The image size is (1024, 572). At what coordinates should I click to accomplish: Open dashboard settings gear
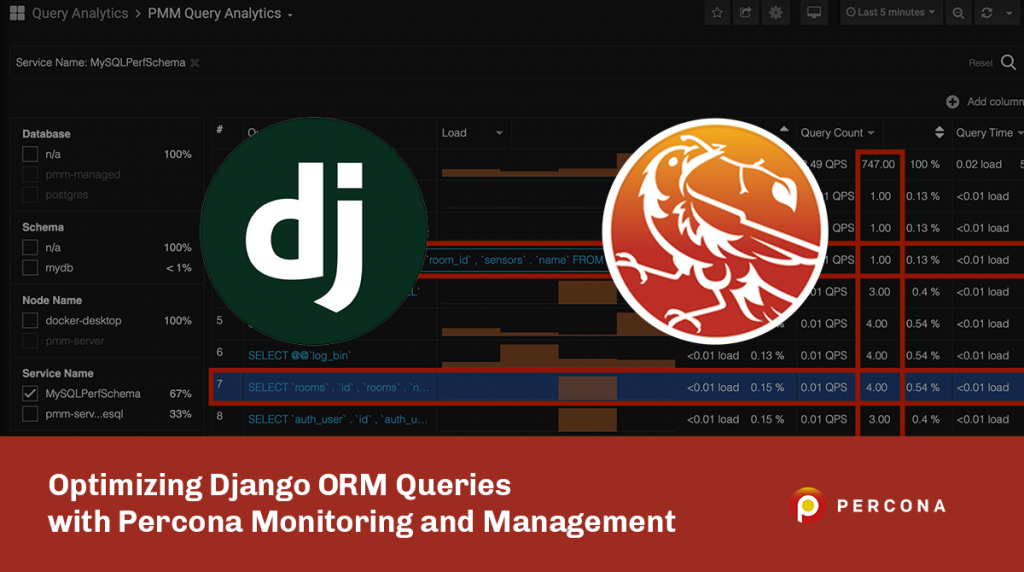tap(774, 13)
